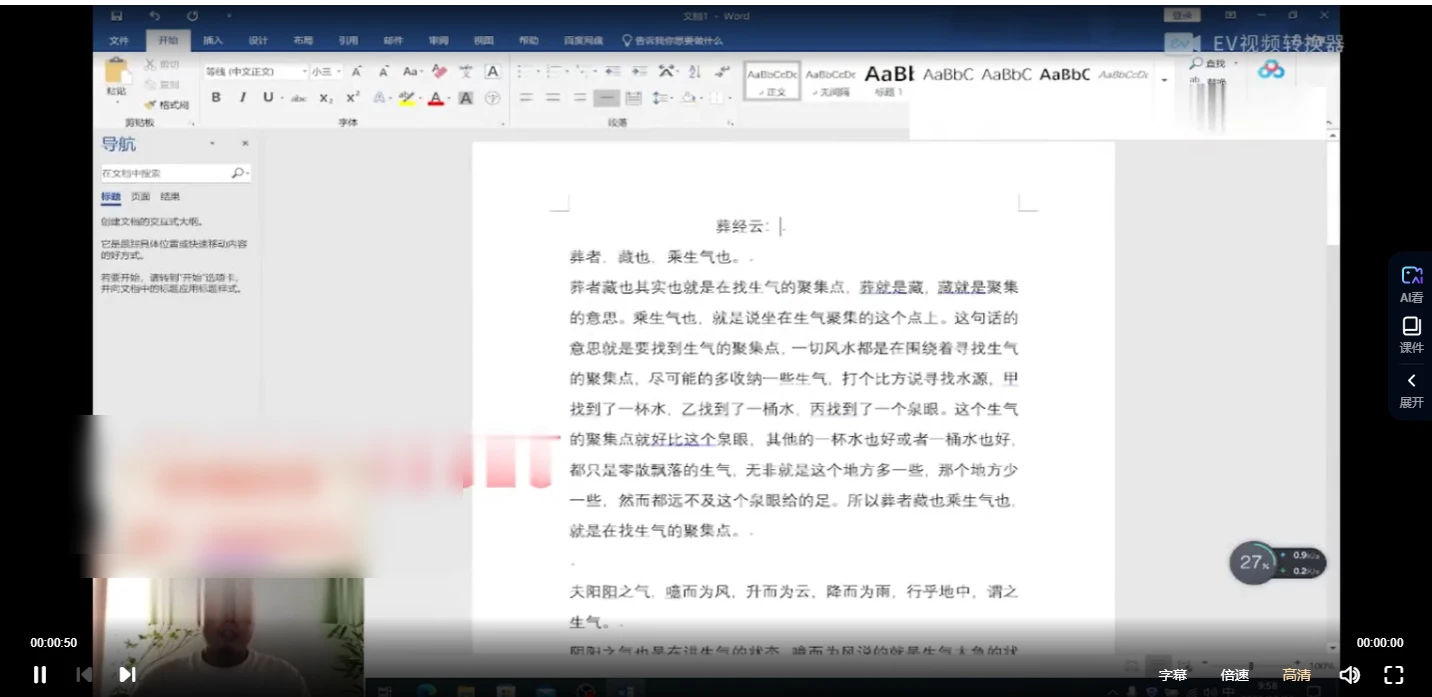The width and height of the screenshot is (1432, 697).
Task: Select the 正文 Normal style
Action: [773, 81]
